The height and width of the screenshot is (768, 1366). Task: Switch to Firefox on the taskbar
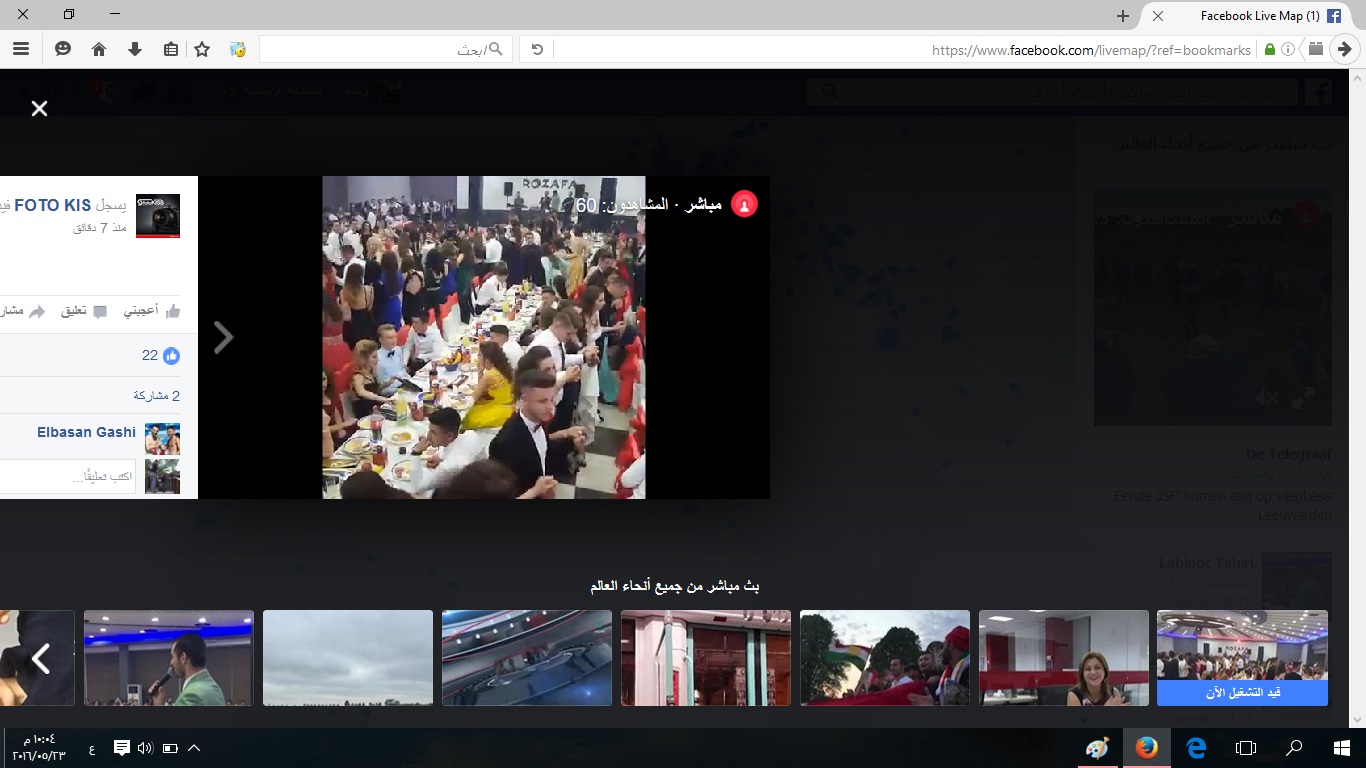pos(1147,748)
